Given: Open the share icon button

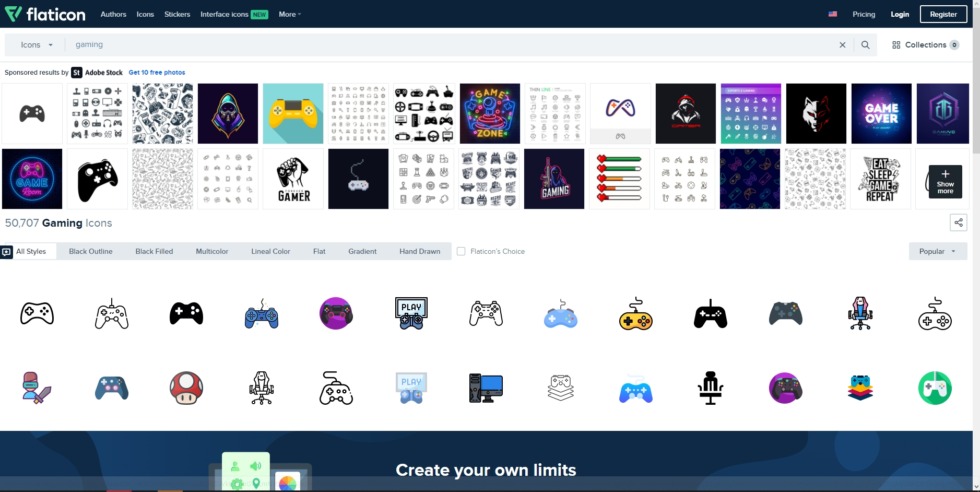Looking at the screenshot, I should pos(958,223).
